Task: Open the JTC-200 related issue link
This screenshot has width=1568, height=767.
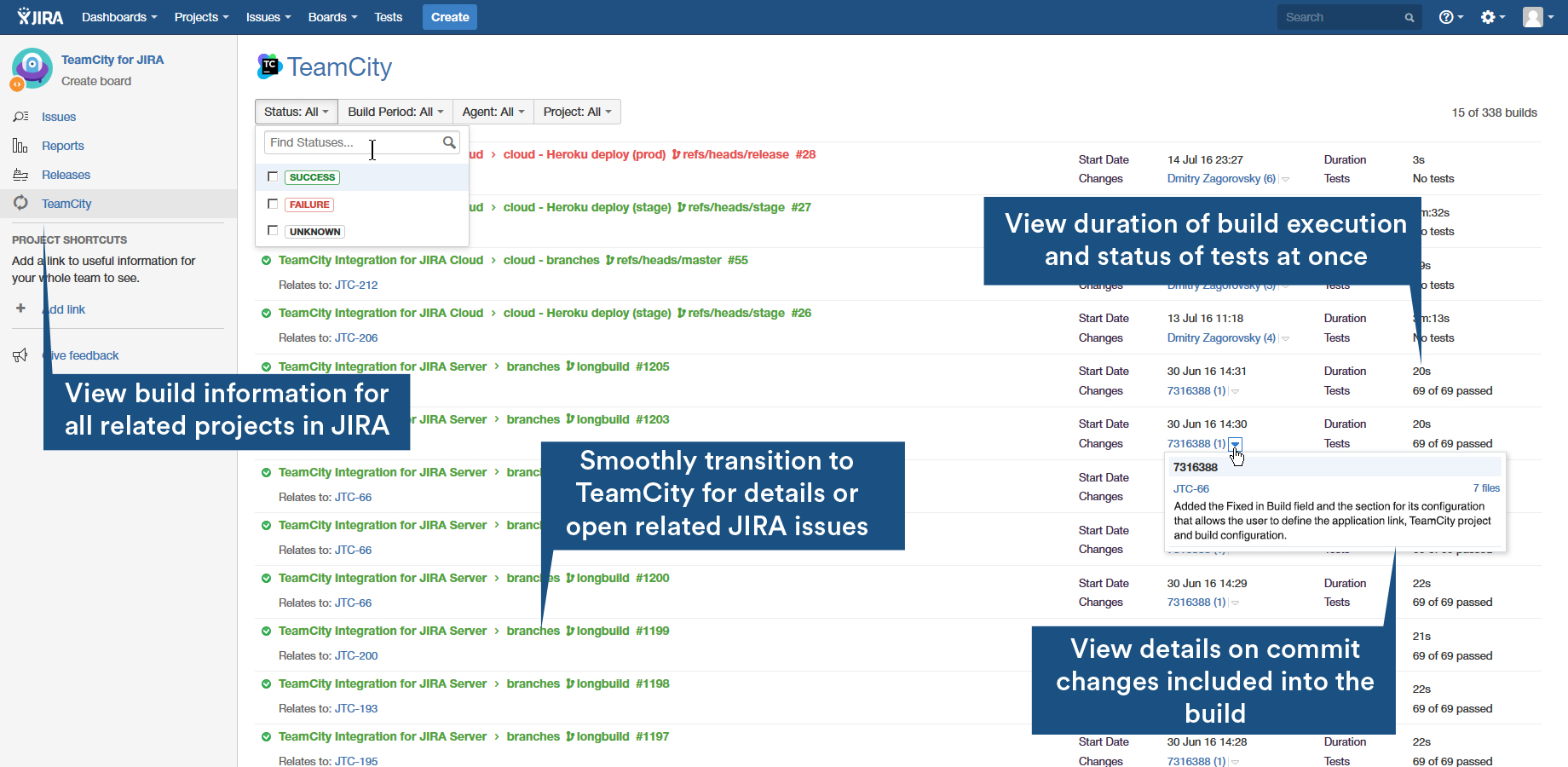Action: (356, 655)
